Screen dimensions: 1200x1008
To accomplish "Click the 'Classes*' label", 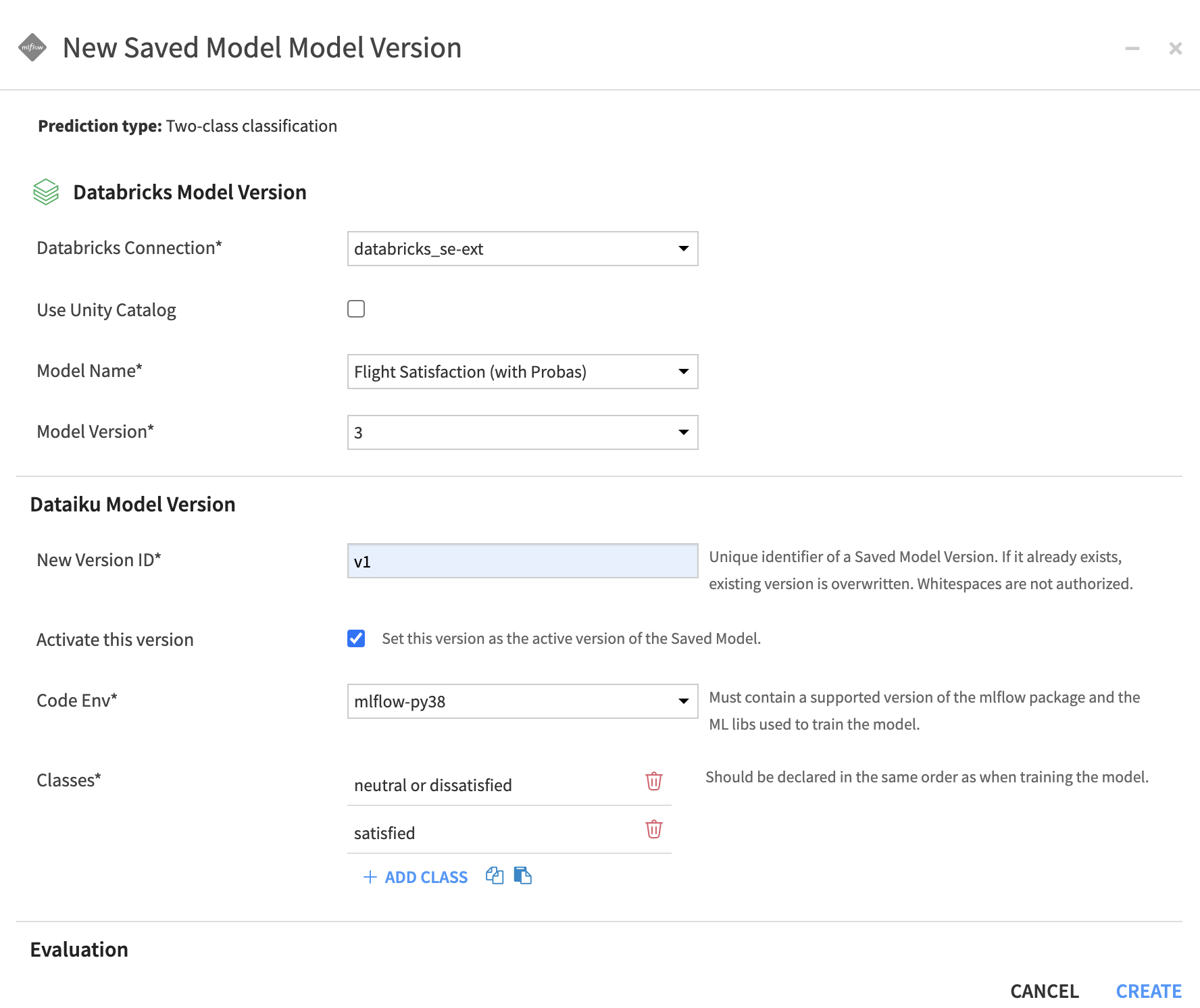I will [x=69, y=780].
